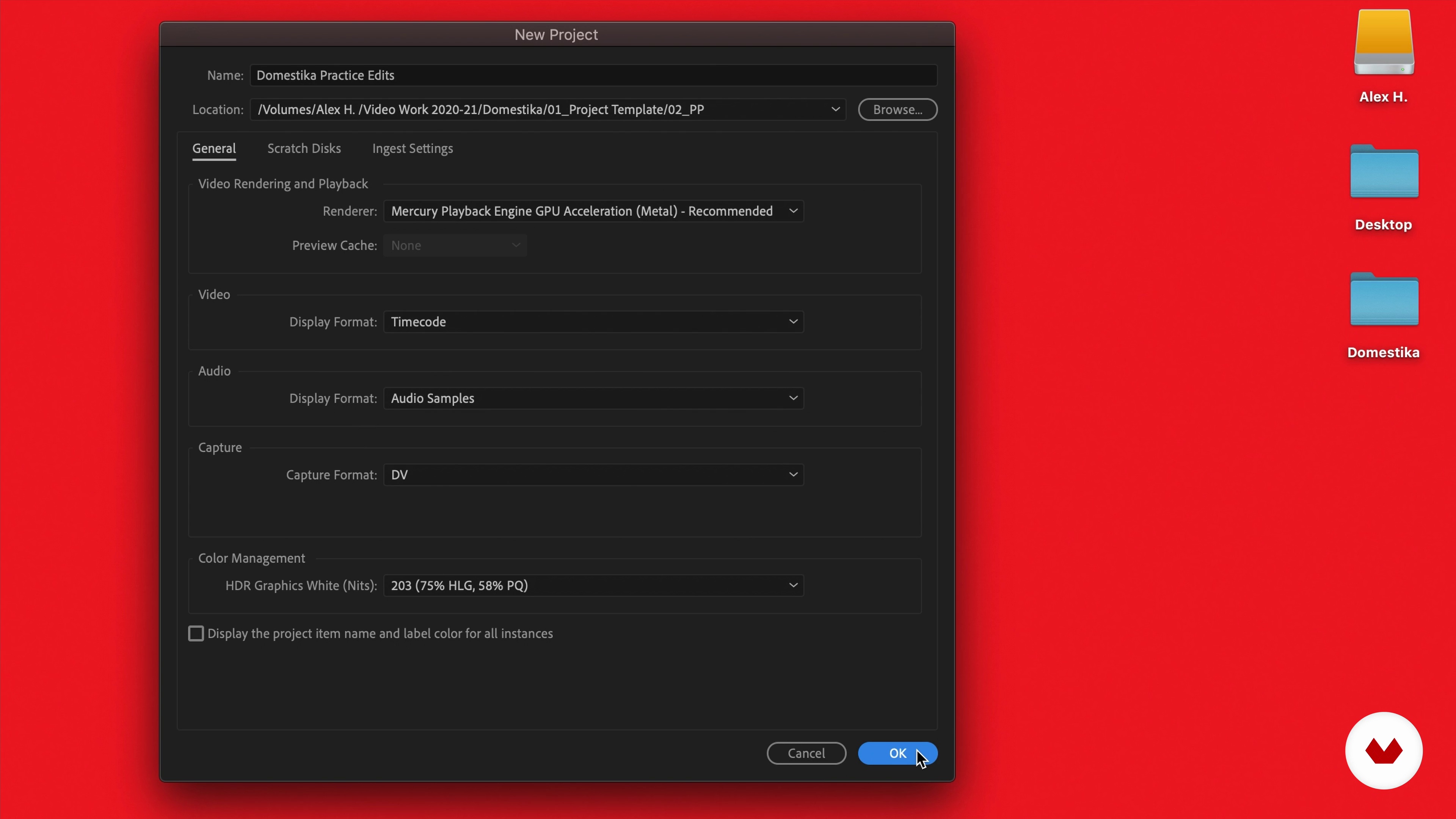Click the Cancel button

[x=806, y=753]
